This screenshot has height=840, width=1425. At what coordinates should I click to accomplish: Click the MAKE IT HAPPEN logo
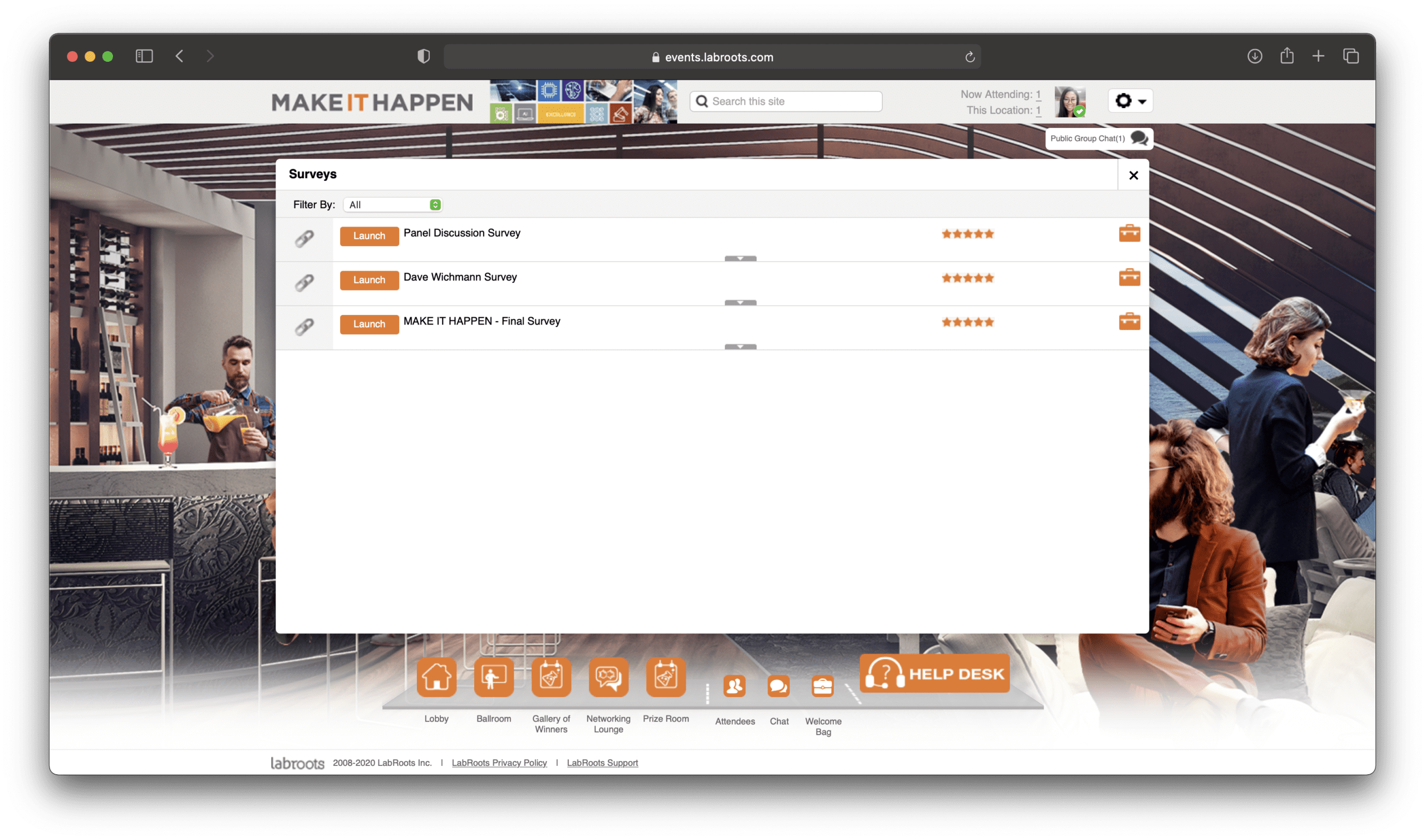click(x=372, y=102)
